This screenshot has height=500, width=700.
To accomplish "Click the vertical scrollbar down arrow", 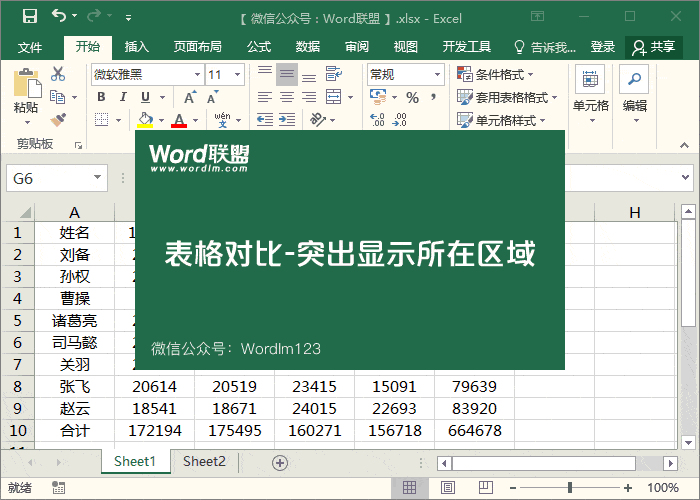I will (x=688, y=442).
